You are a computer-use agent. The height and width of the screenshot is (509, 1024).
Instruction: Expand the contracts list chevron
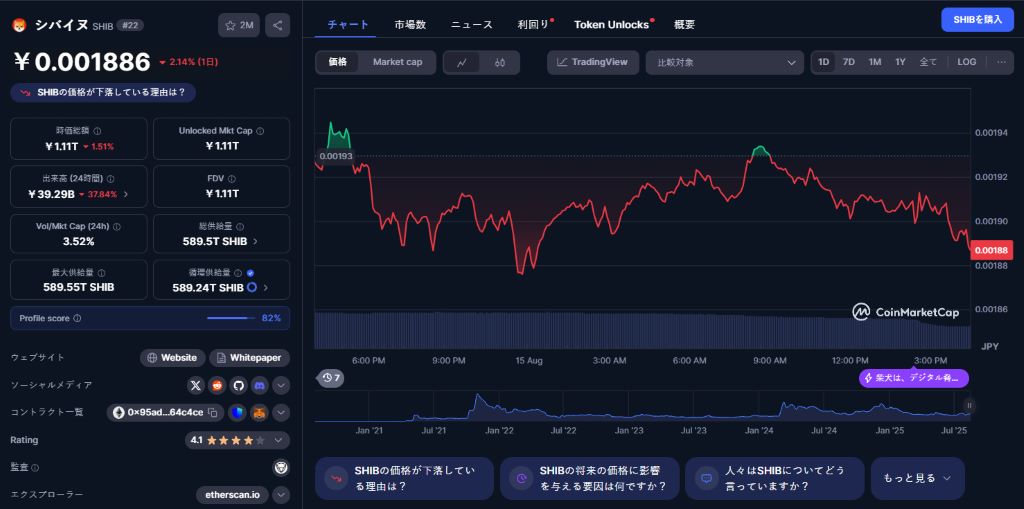click(281, 412)
